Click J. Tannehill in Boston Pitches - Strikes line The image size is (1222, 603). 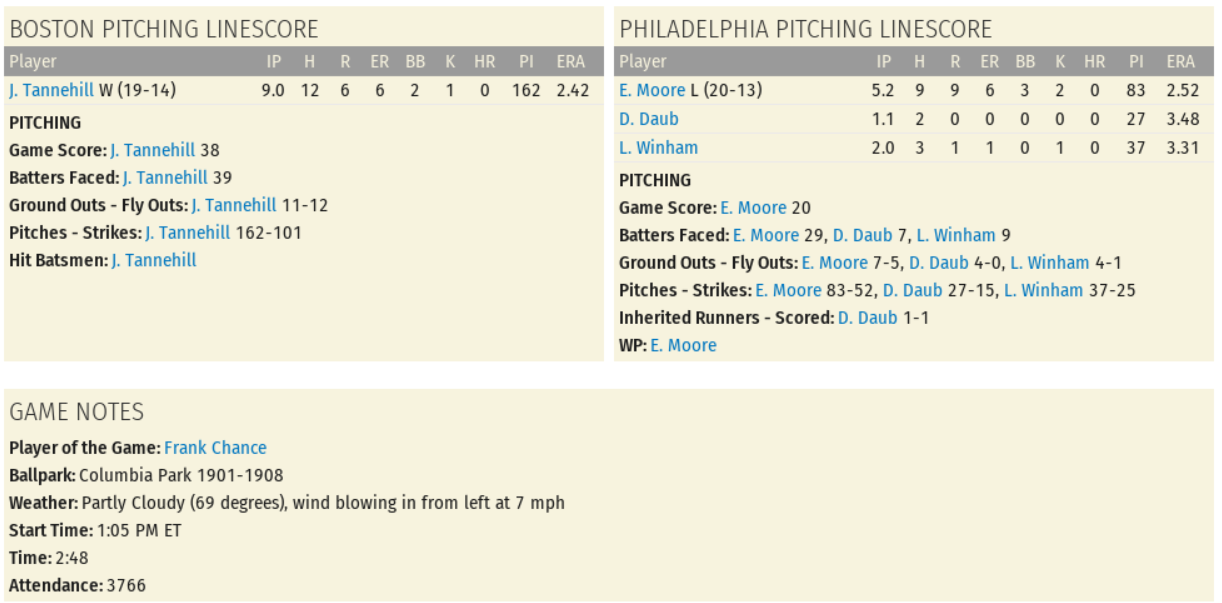pos(187,233)
